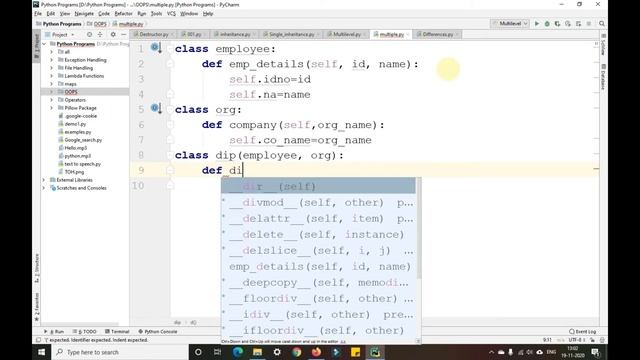Image resolution: width=640 pixels, height=360 pixels.
Task: Open Search Everywhere magnifier icon
Action: 602,24
